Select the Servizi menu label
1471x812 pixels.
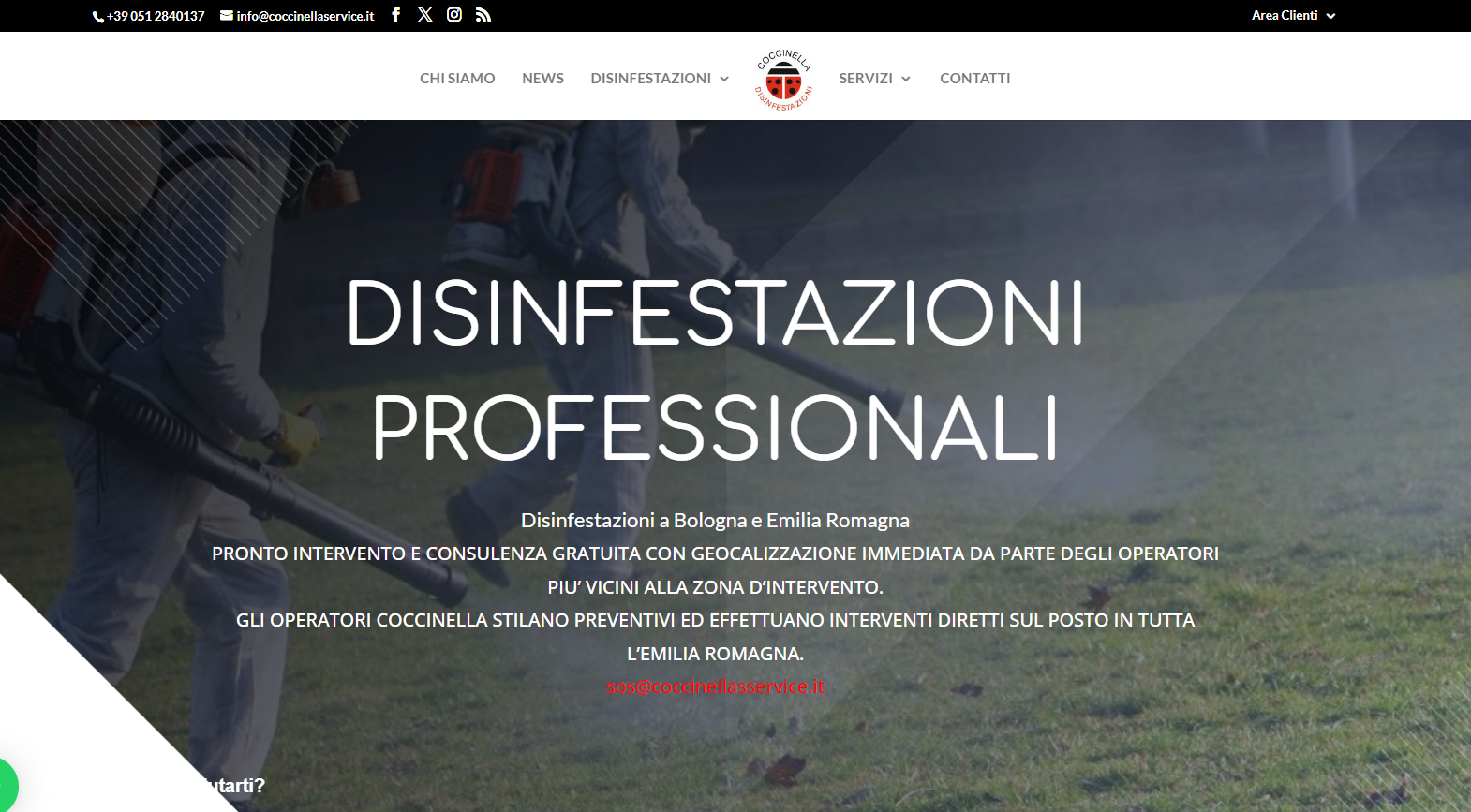coord(865,79)
